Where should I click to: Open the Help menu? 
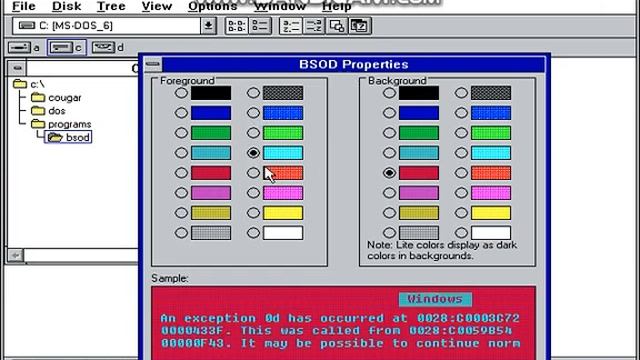coord(336,6)
